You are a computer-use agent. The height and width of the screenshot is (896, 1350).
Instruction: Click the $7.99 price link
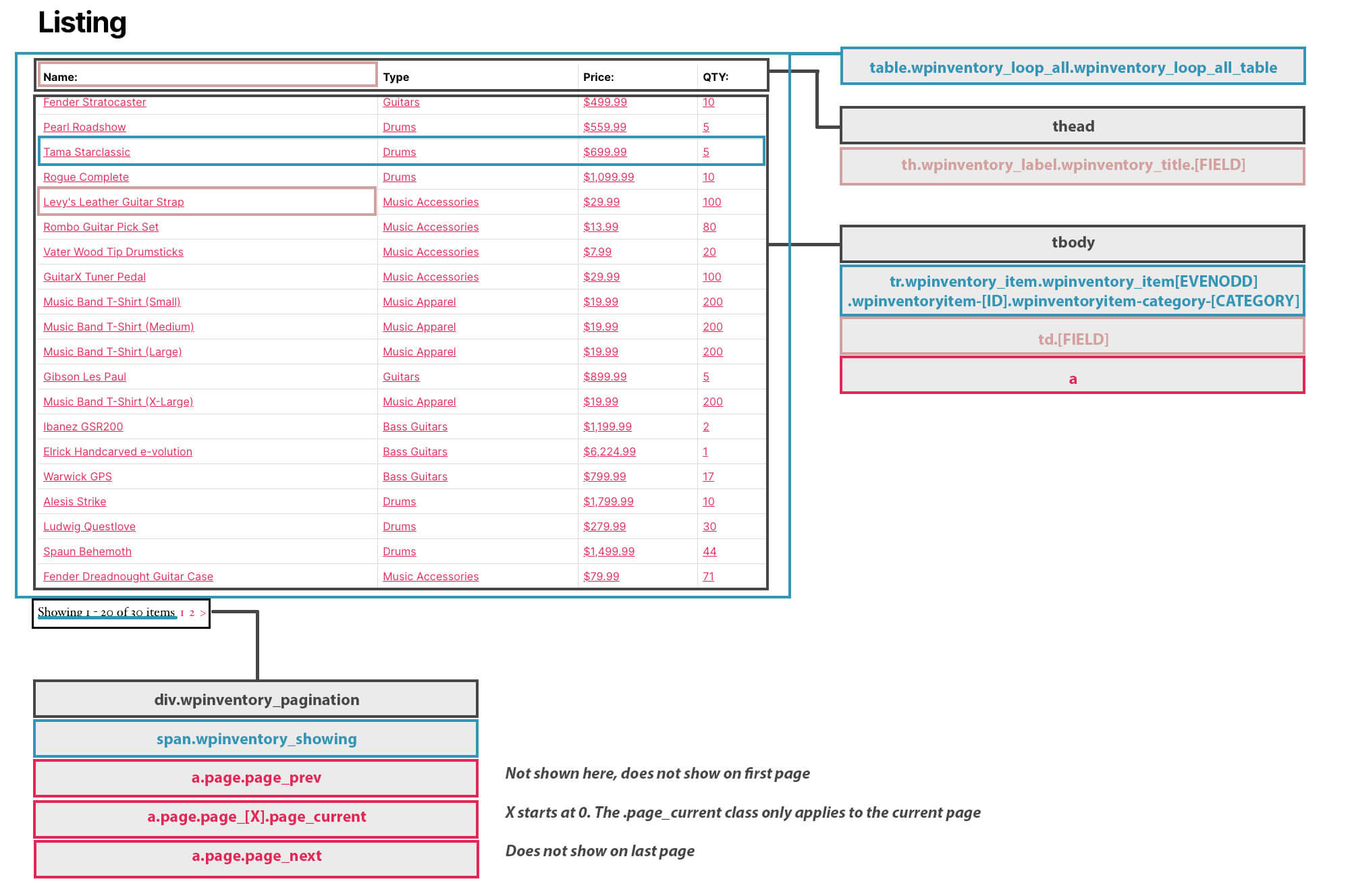coord(597,252)
